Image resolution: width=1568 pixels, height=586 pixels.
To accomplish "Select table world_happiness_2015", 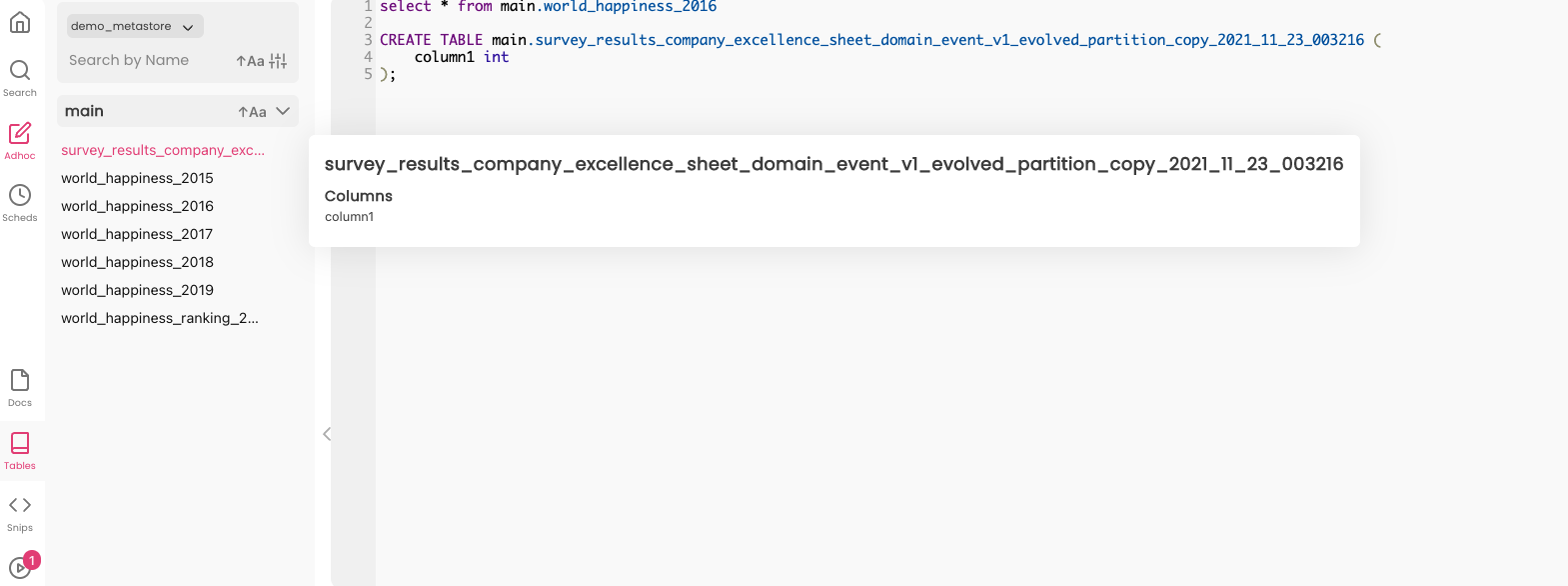I will click(137, 178).
